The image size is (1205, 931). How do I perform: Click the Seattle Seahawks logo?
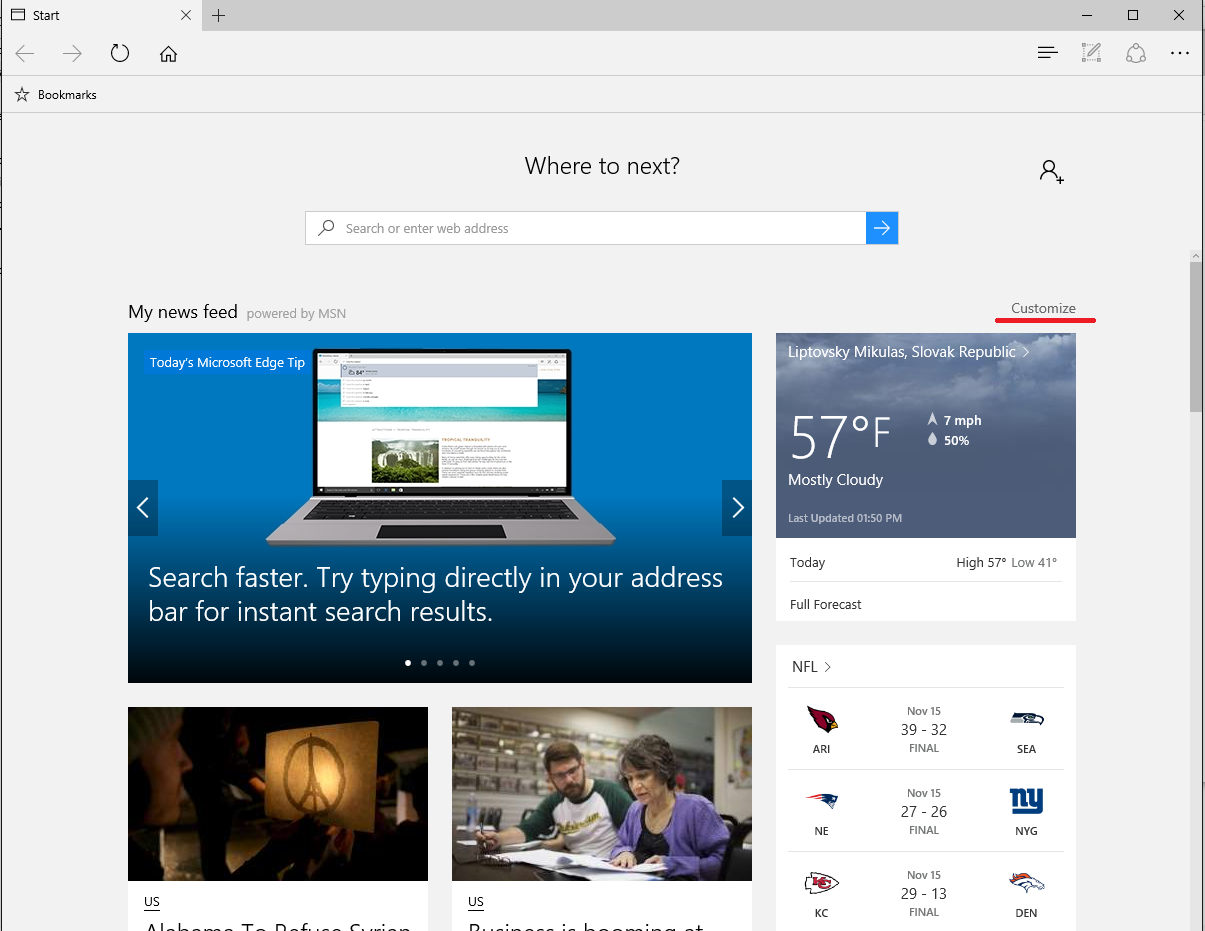[x=1026, y=719]
